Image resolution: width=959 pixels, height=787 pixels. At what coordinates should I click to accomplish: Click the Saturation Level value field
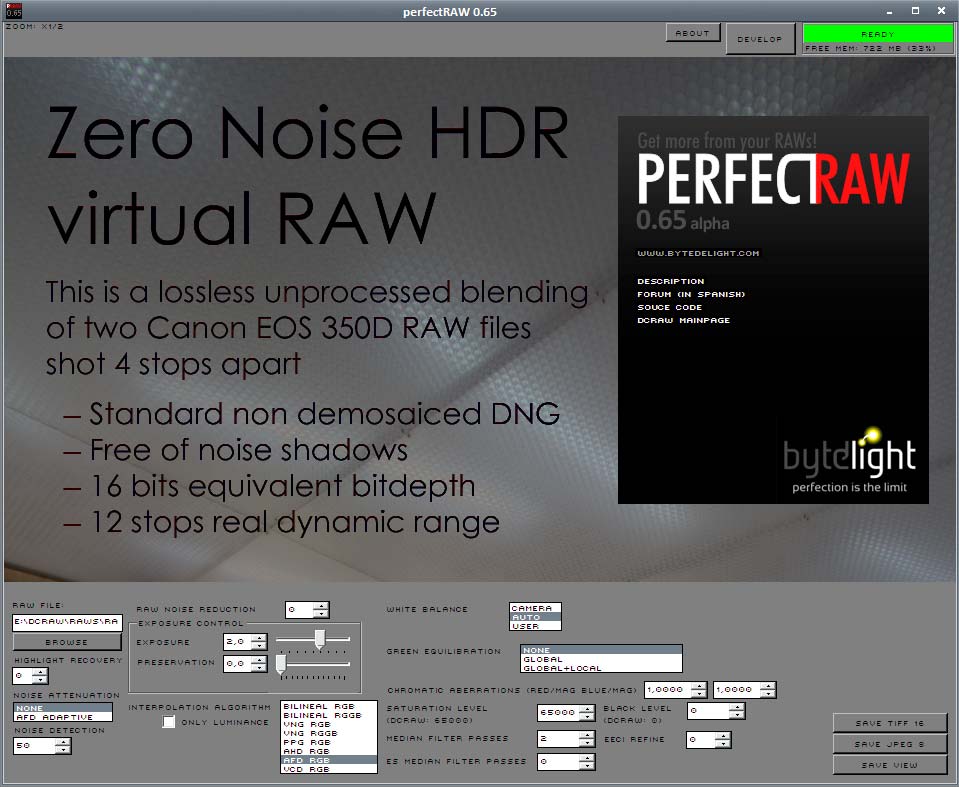(x=559, y=712)
